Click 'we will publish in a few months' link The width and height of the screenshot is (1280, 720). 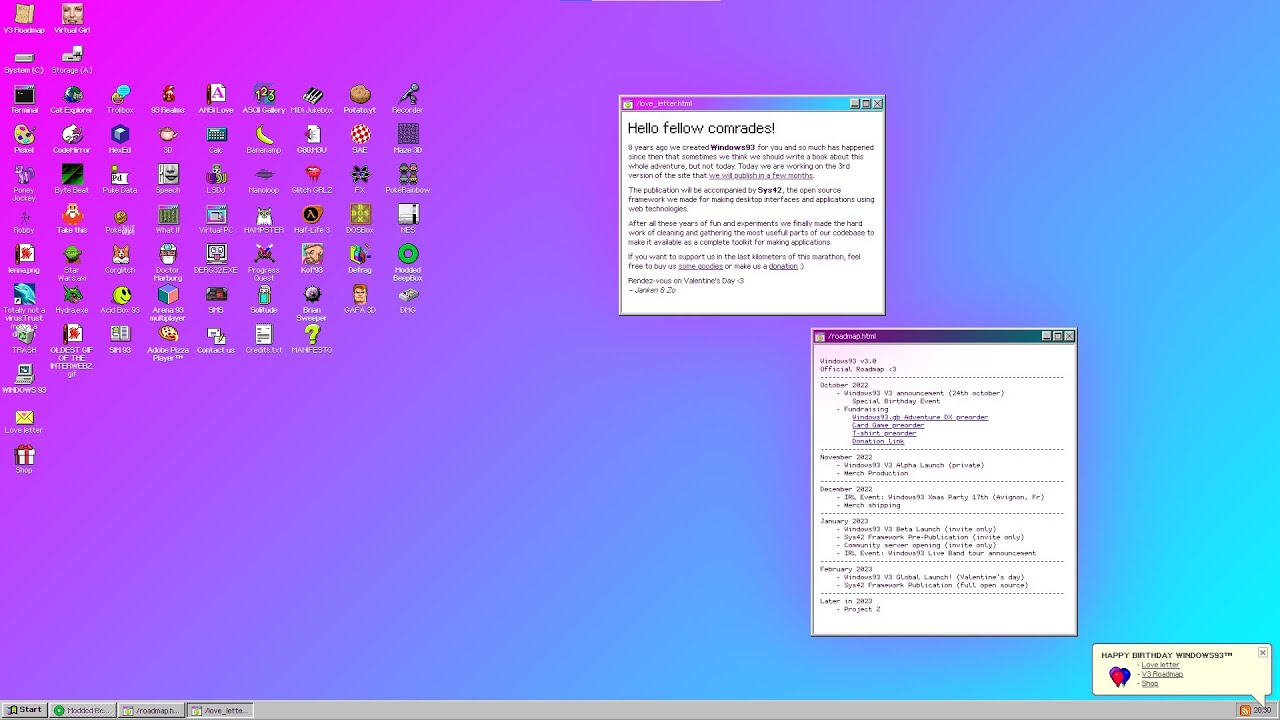pyautogui.click(x=761, y=175)
